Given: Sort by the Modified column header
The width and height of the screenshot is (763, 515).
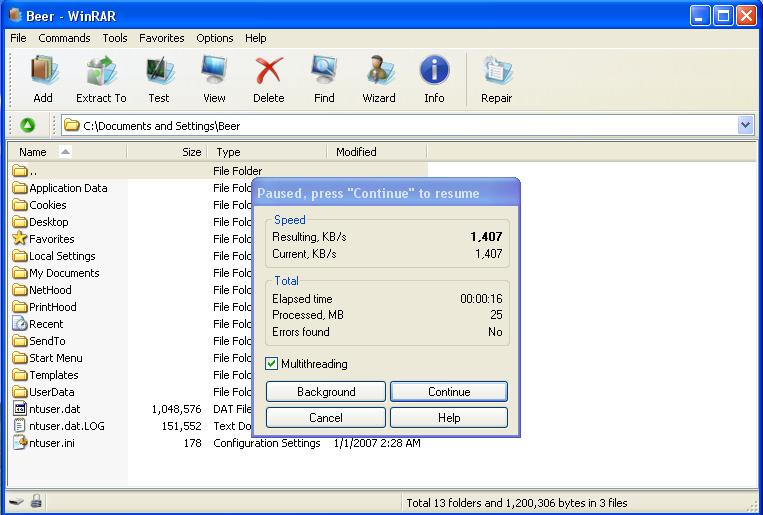Looking at the screenshot, I should pos(377,152).
